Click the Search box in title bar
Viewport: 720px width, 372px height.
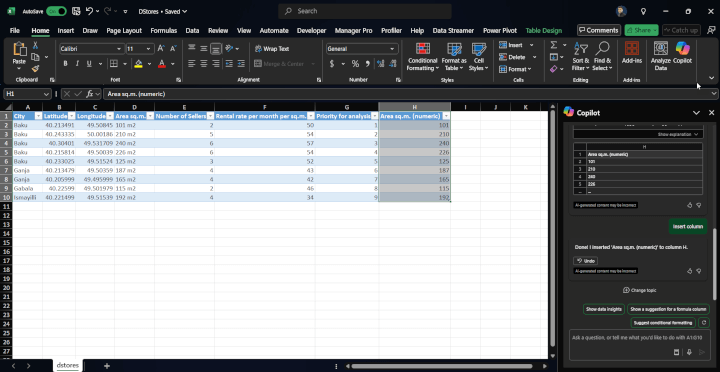tap(365, 11)
